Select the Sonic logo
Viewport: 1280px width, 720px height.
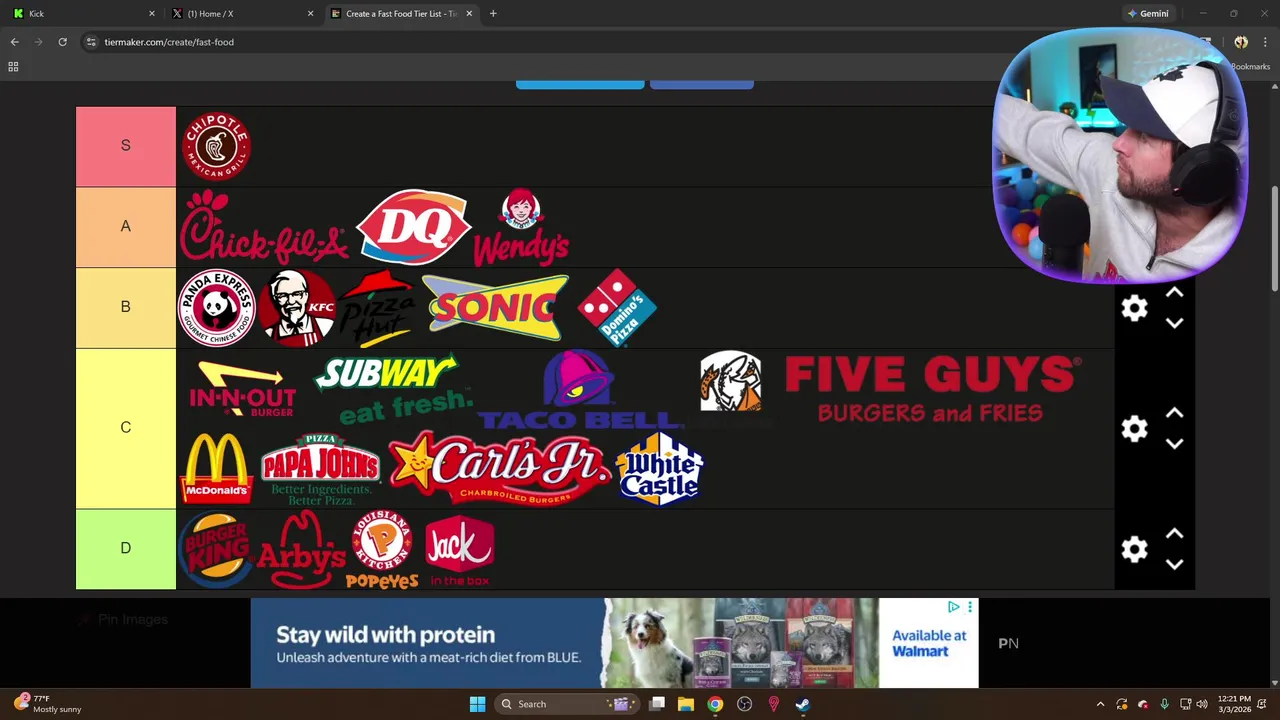(496, 307)
